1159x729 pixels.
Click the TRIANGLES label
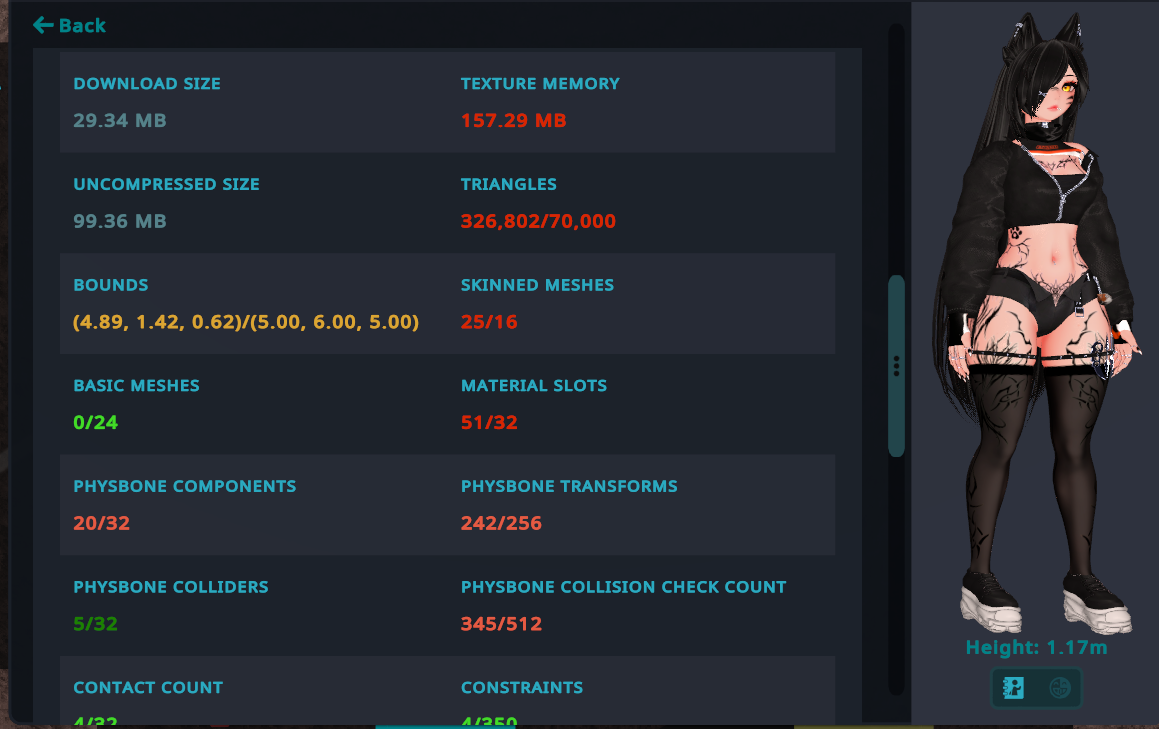(x=509, y=184)
